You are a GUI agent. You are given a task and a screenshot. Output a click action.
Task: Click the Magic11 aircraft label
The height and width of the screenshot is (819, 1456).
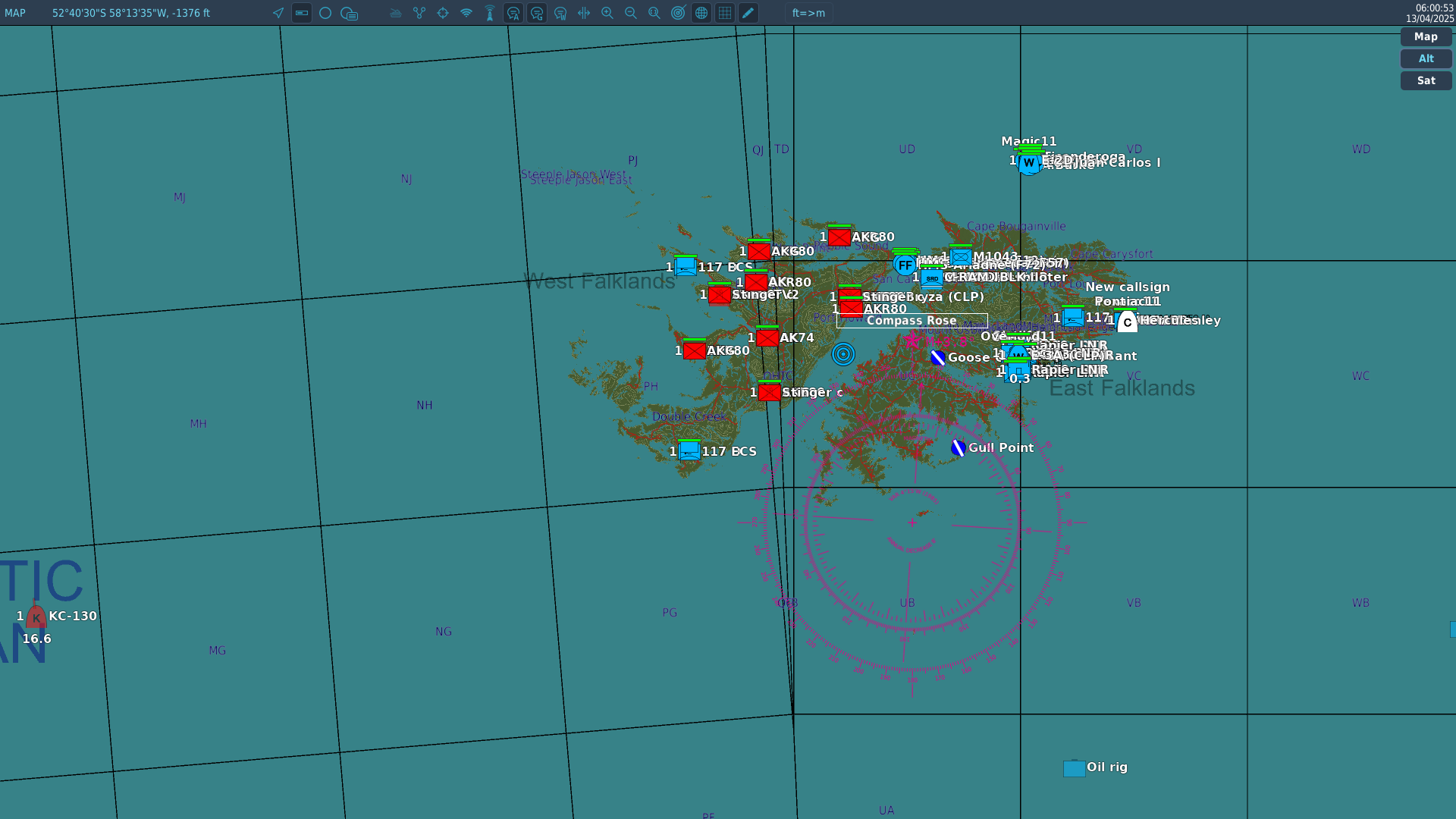(1029, 141)
